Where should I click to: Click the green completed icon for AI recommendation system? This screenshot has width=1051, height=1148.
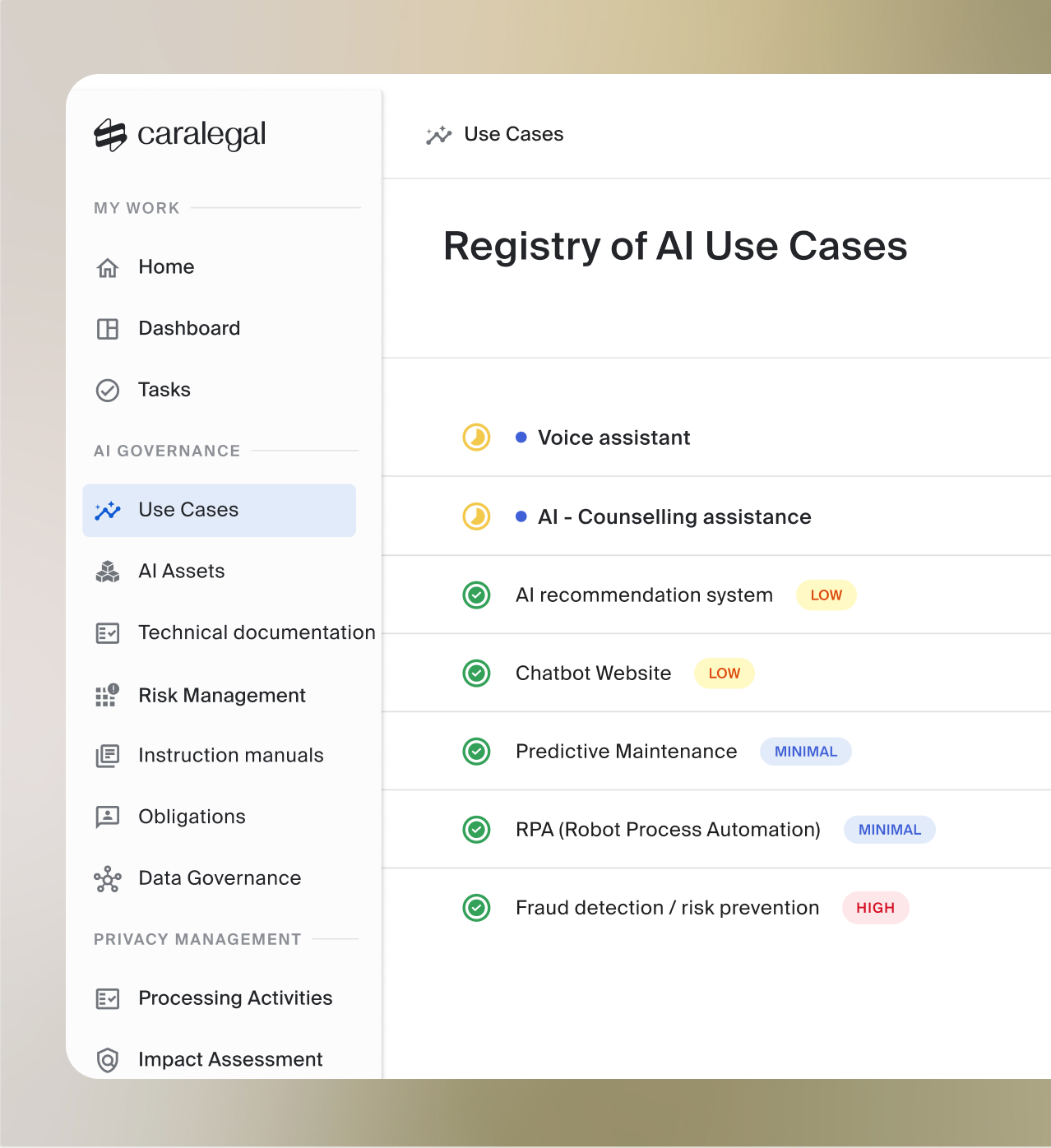(x=477, y=595)
